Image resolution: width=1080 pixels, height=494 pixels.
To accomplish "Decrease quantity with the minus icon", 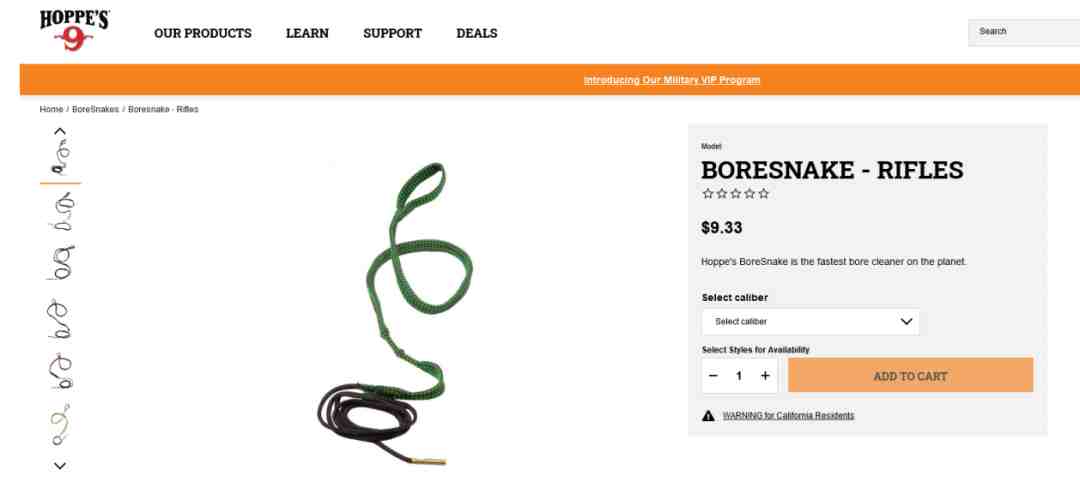I will click(x=713, y=375).
